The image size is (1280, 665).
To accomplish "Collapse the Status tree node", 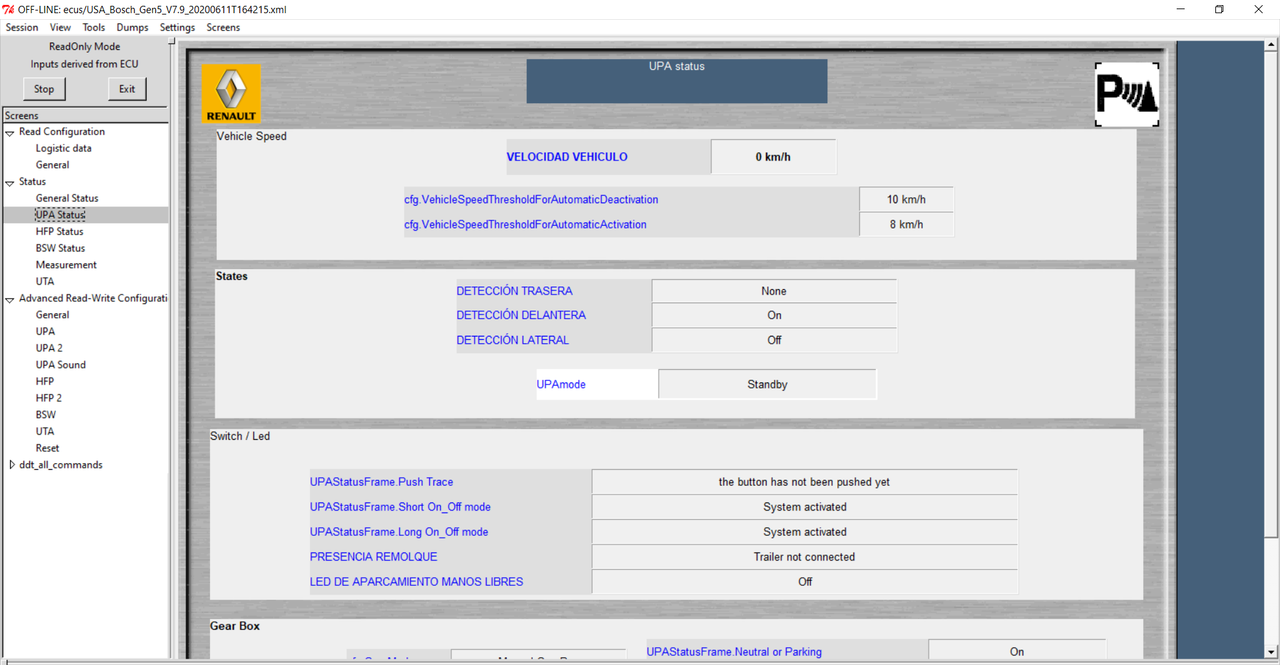I will coord(10,182).
